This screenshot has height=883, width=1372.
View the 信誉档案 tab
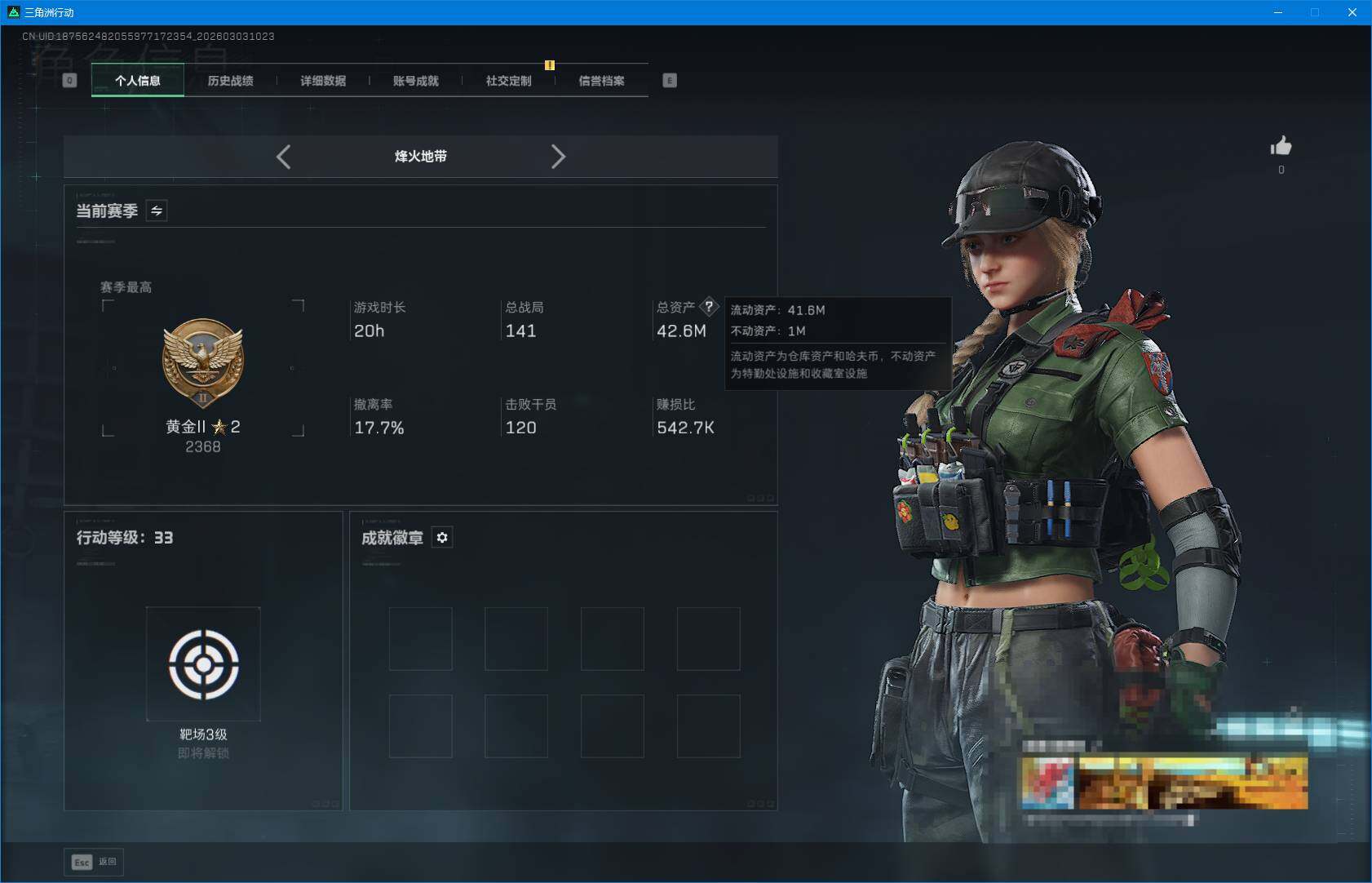pyautogui.click(x=603, y=81)
